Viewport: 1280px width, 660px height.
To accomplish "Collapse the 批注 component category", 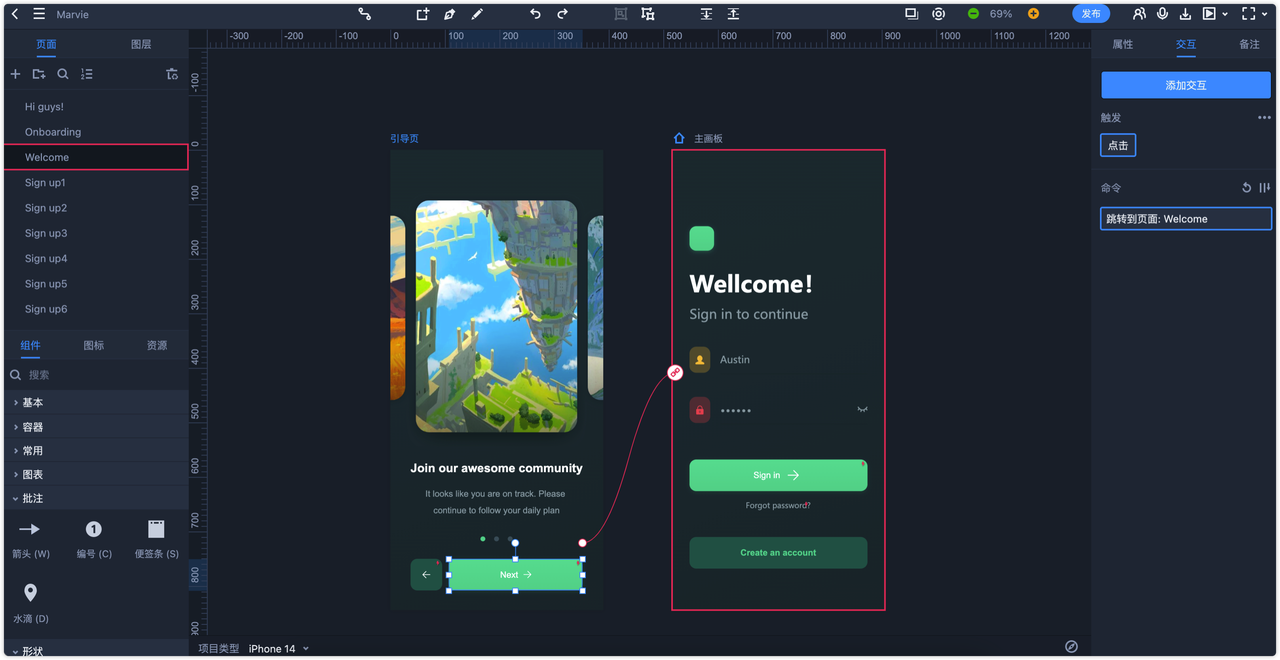I will click(x=33, y=498).
